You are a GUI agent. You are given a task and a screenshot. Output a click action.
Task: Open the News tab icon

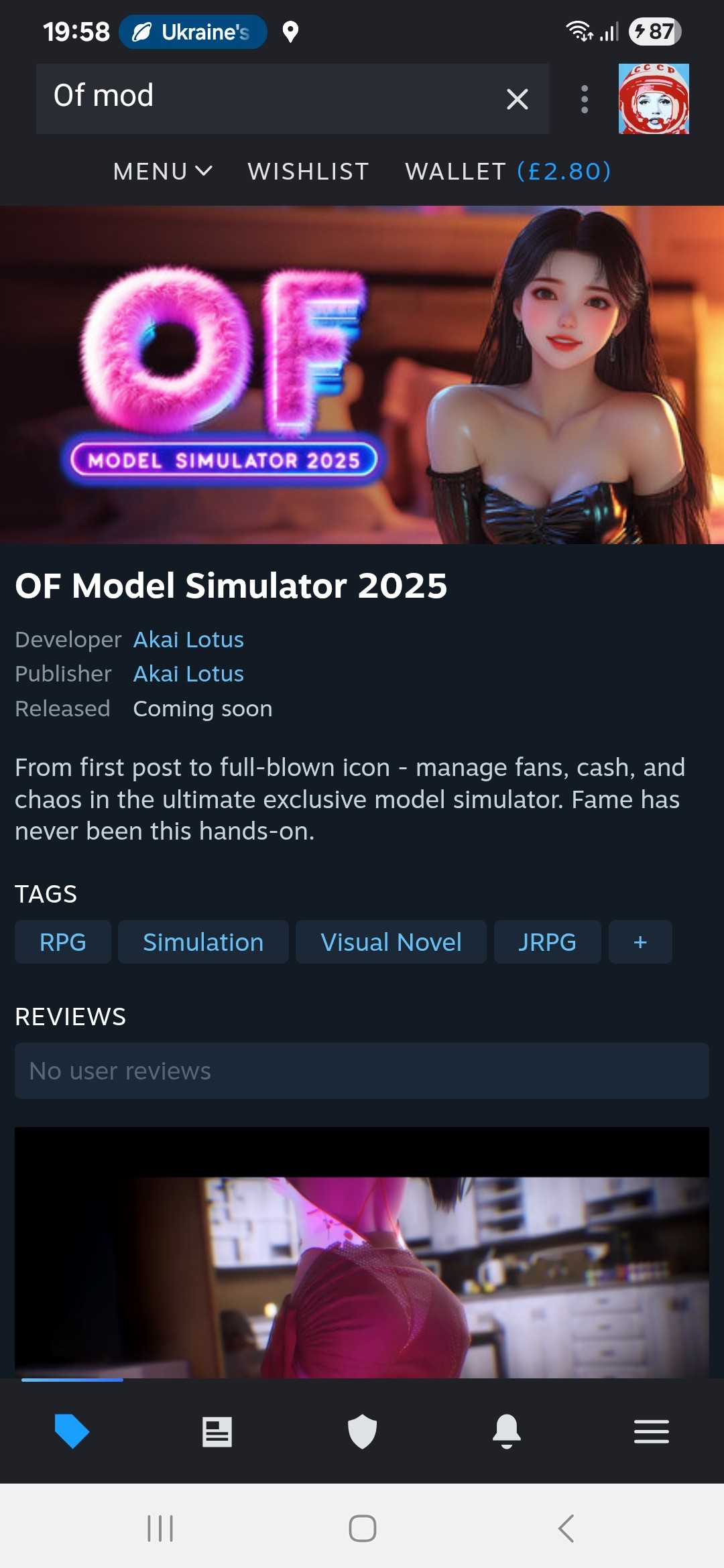click(217, 1432)
